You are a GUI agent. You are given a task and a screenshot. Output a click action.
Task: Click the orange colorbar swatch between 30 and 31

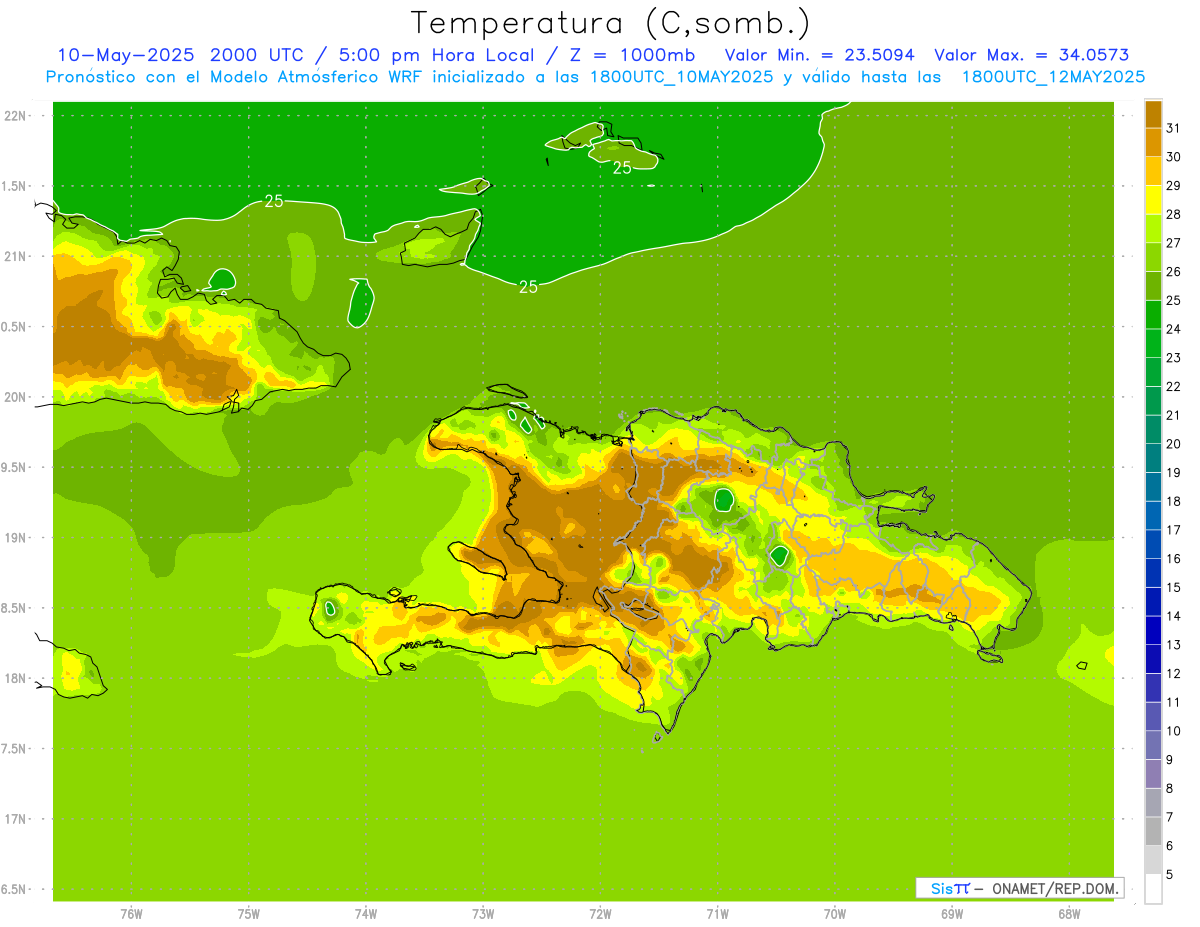[1153, 143]
